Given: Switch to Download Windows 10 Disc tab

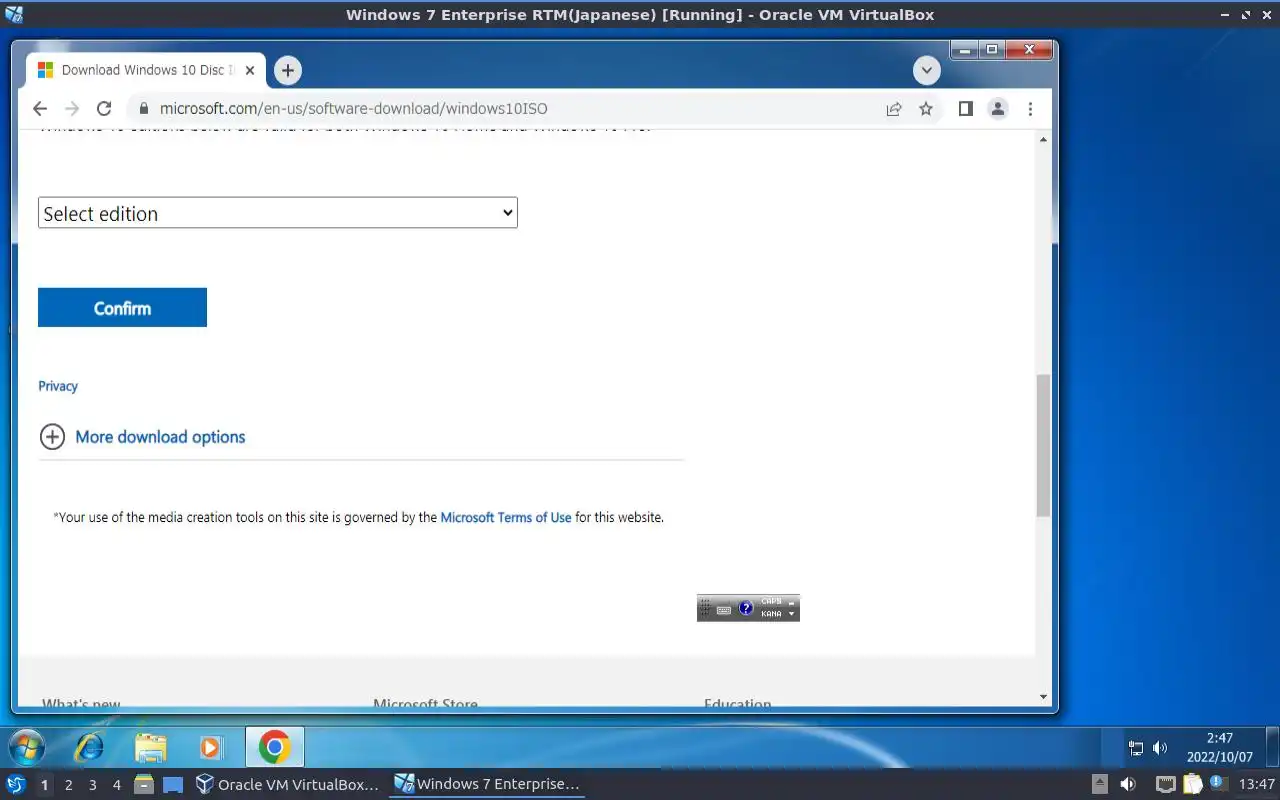Looking at the screenshot, I should tap(145, 70).
